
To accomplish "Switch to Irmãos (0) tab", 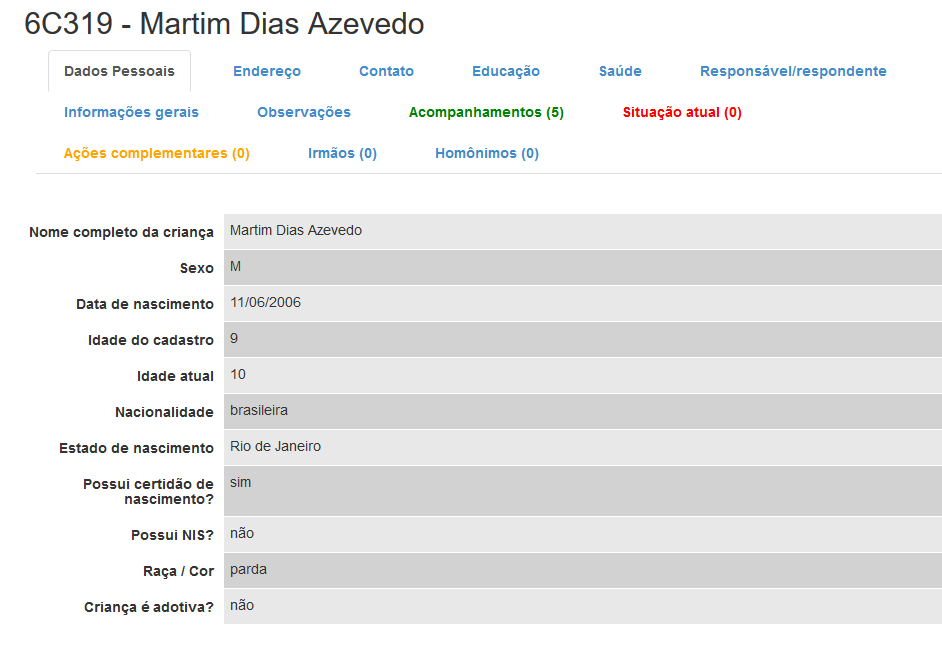I will (342, 153).
